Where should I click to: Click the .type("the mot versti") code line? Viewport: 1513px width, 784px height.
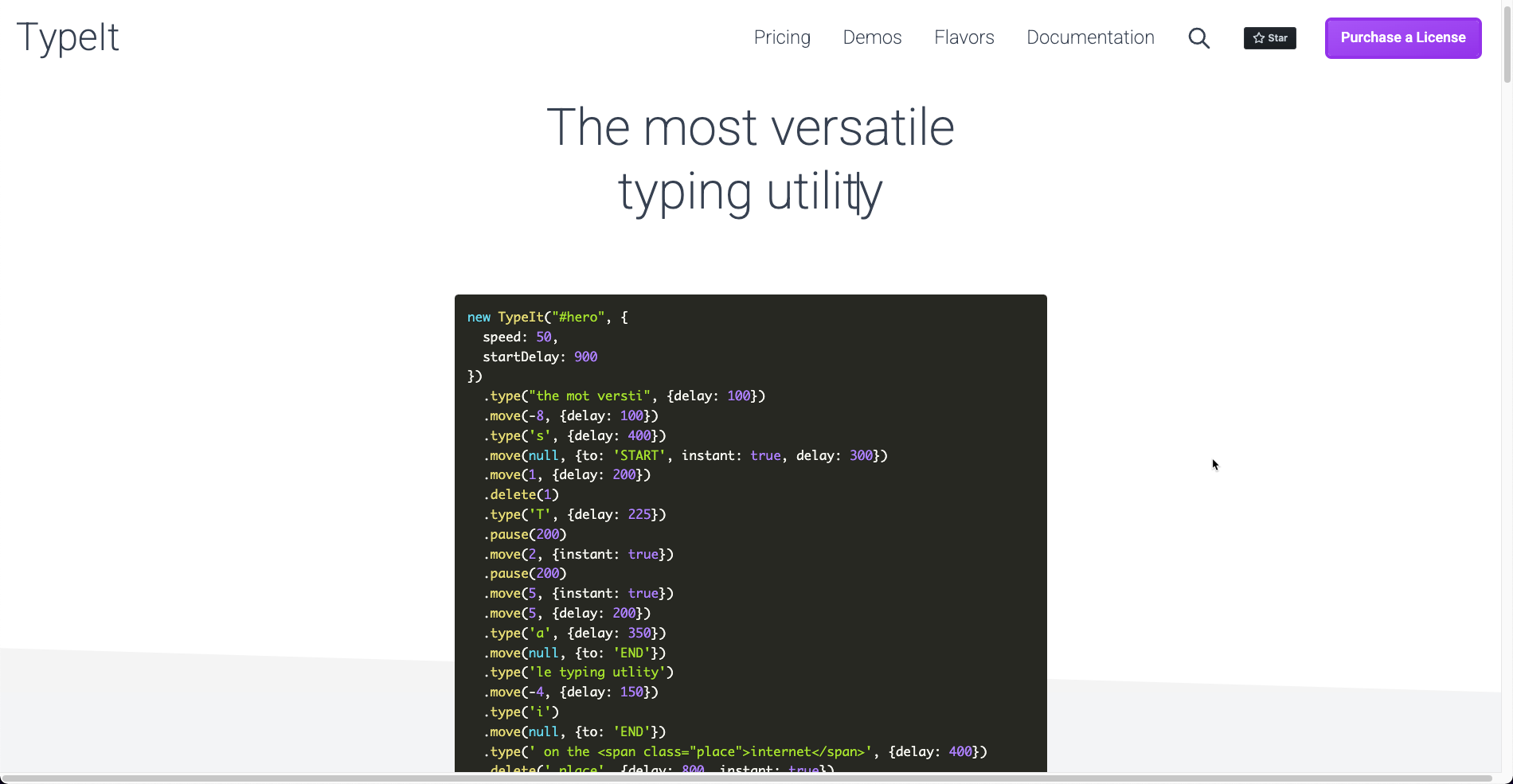click(624, 396)
